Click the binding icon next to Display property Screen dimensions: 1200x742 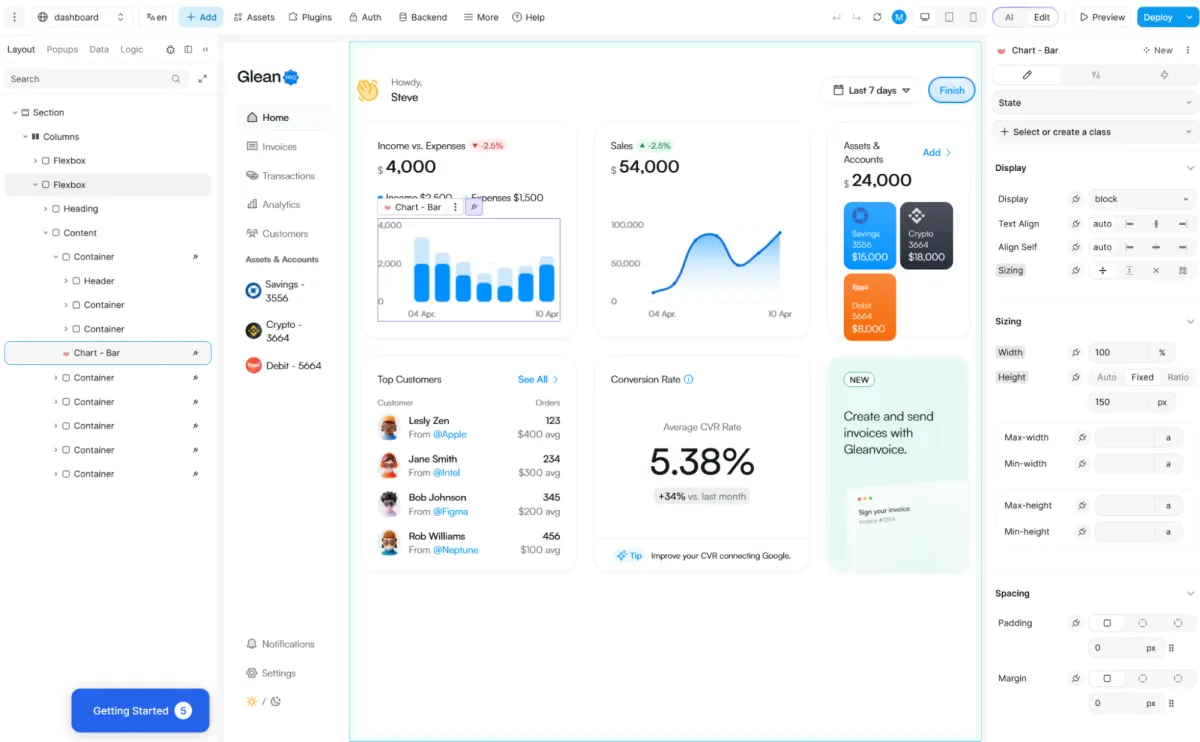pos(1076,199)
